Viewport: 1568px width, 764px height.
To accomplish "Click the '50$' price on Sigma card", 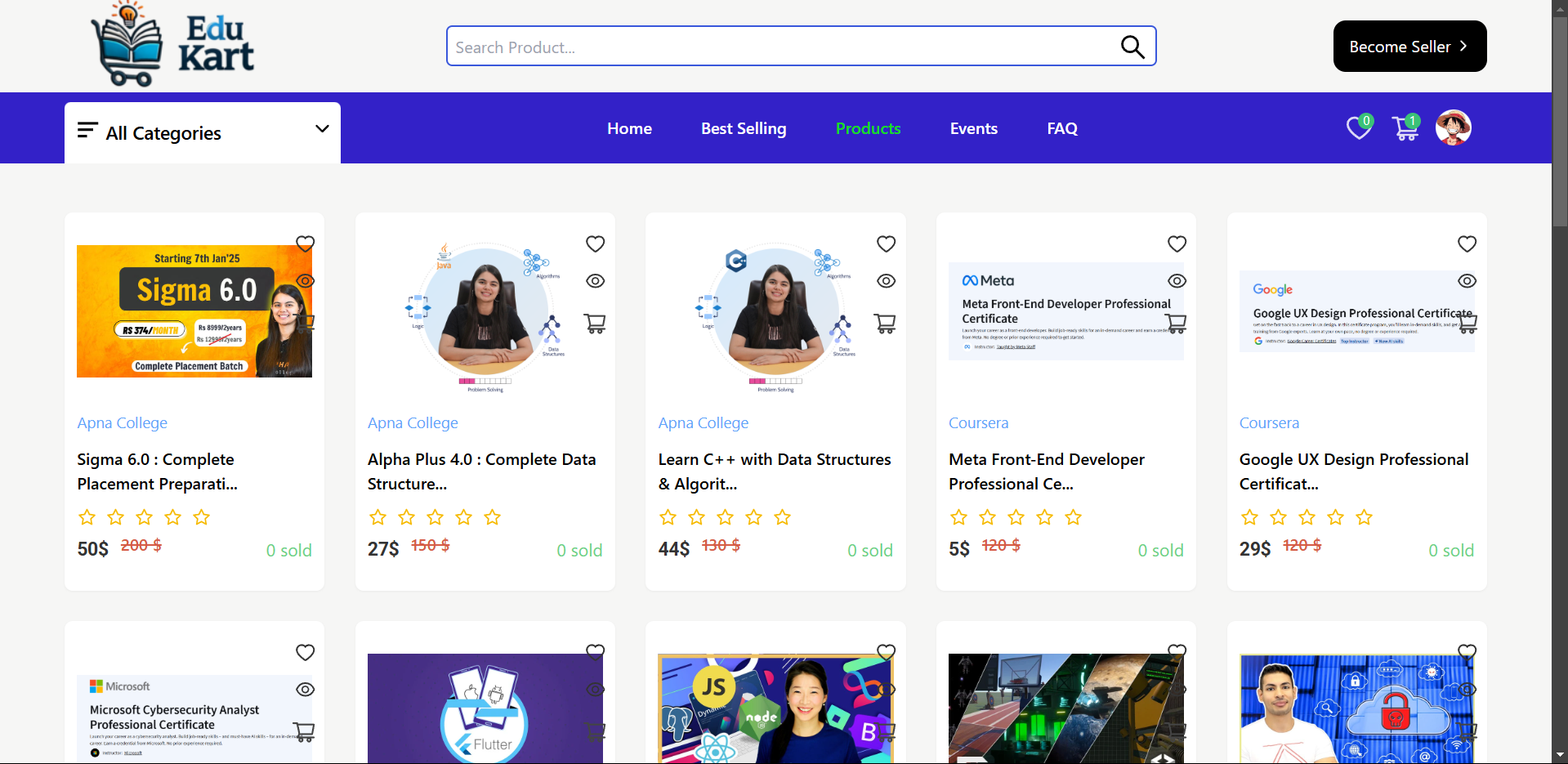I will [x=92, y=548].
